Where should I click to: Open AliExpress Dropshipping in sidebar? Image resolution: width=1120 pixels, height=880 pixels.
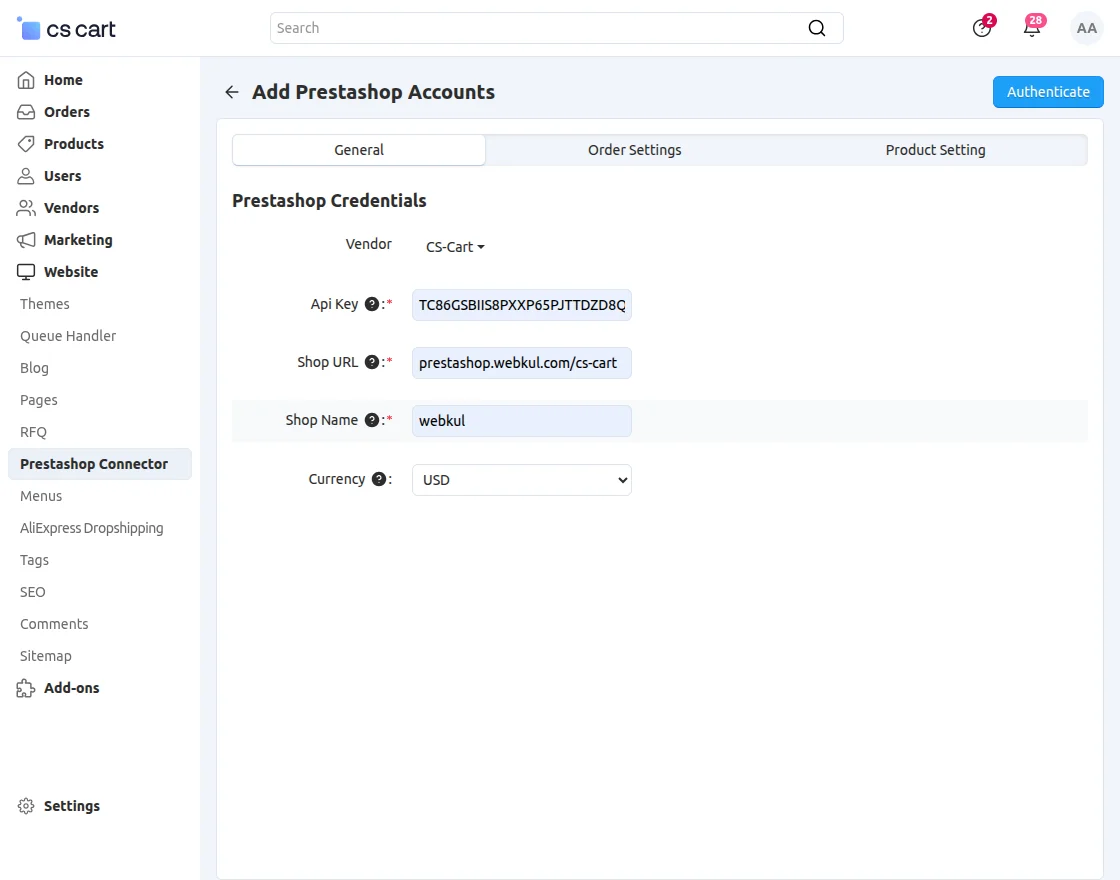(x=91, y=528)
